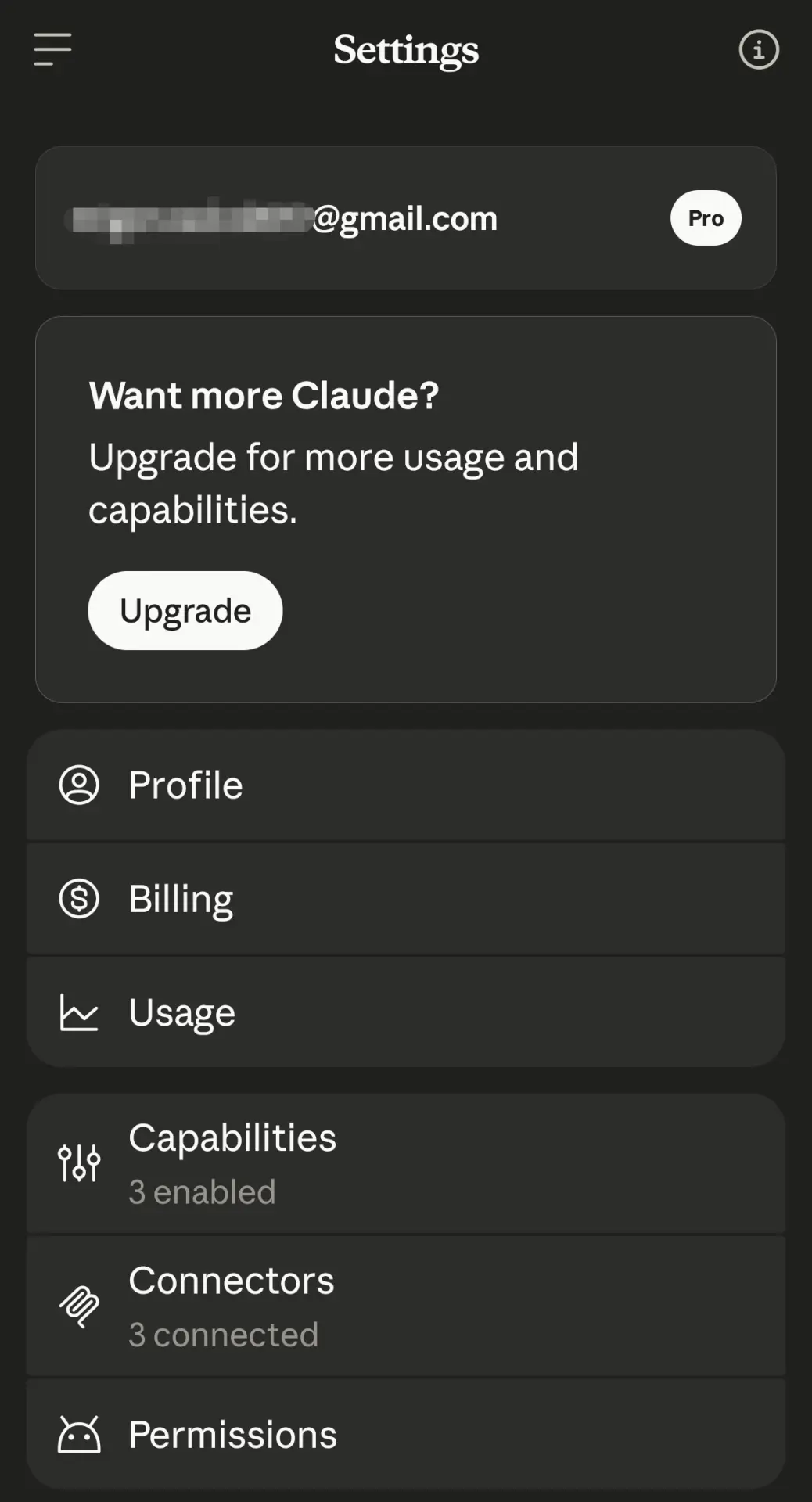Screen dimensions: 812x1502
Task: Click the Connectors plug icon
Action: coord(79,1306)
